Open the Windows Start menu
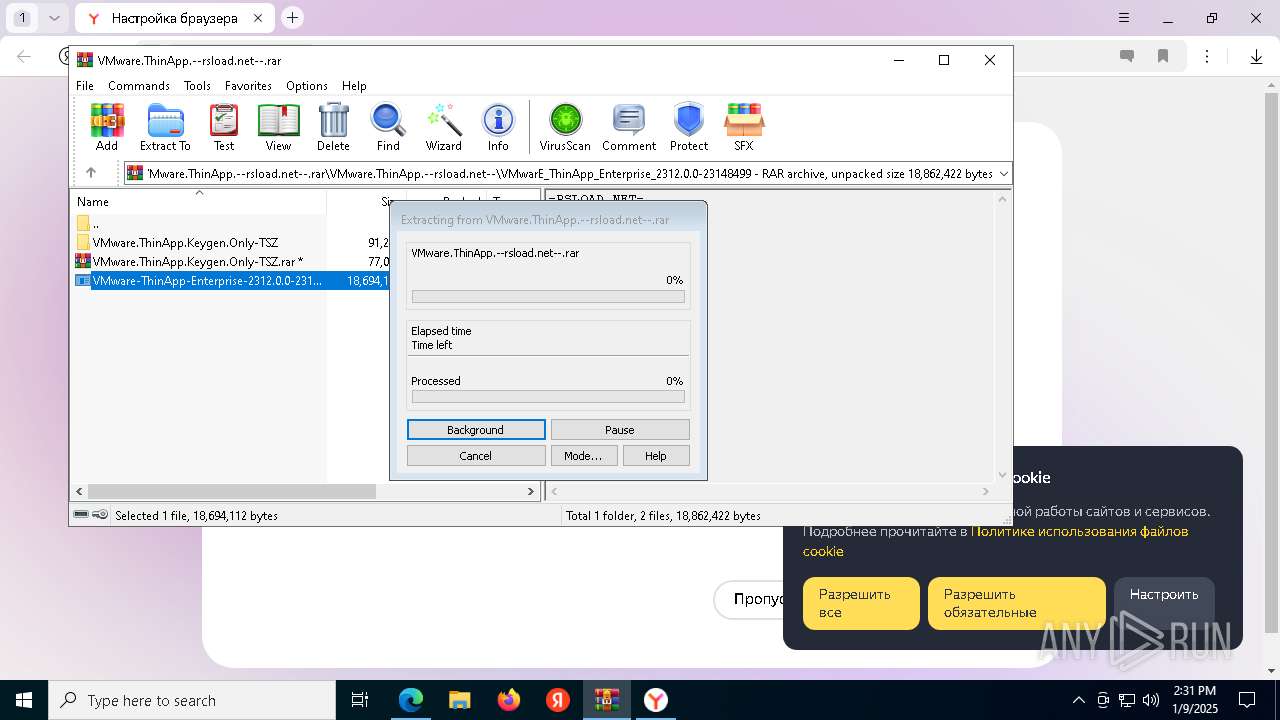 [23, 700]
